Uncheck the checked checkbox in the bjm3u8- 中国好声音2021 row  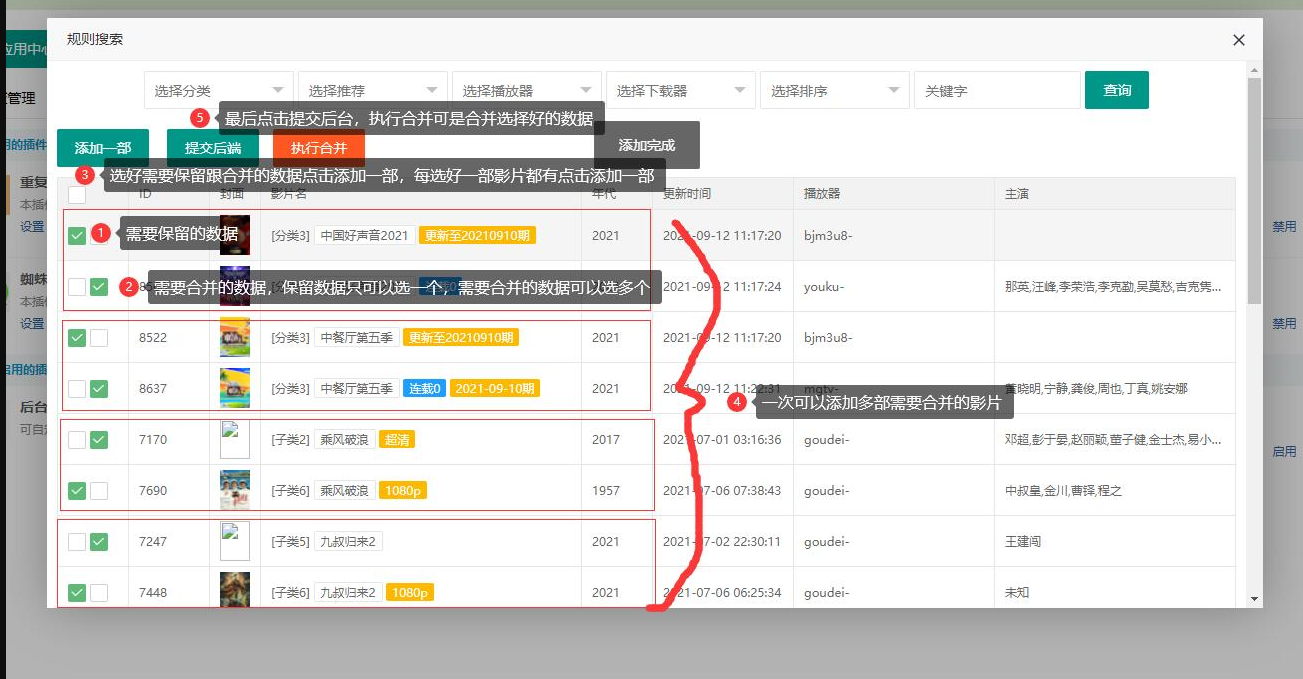(77, 236)
